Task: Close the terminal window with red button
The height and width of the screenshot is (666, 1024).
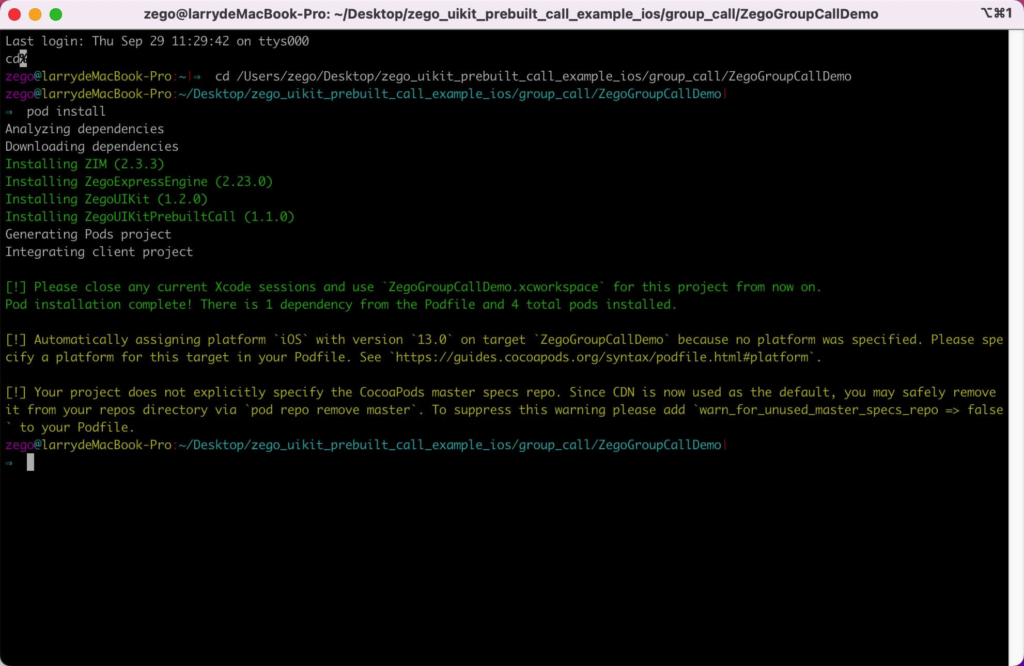Action: [14, 14]
